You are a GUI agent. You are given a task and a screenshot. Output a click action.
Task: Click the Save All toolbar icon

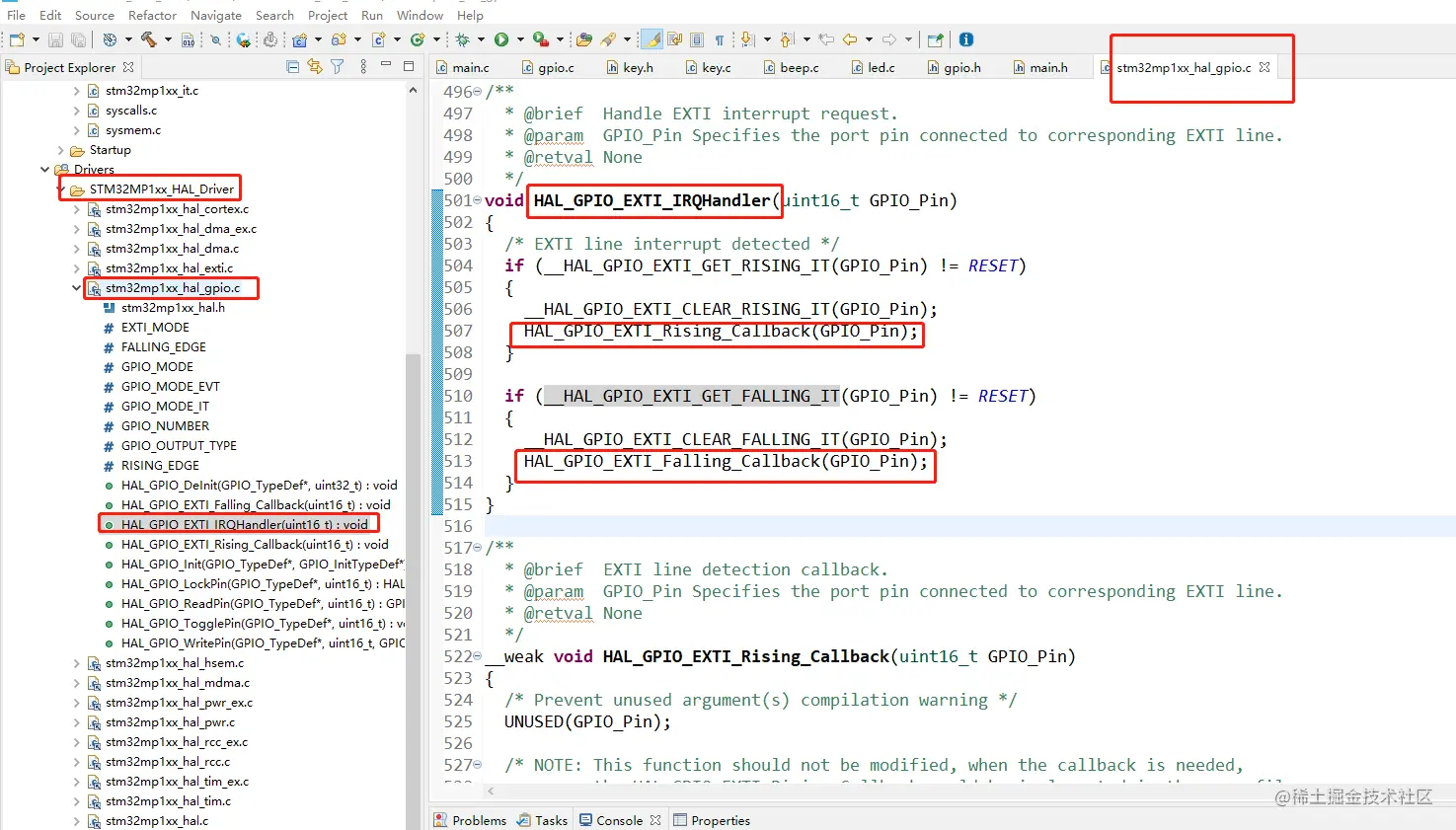[78, 39]
